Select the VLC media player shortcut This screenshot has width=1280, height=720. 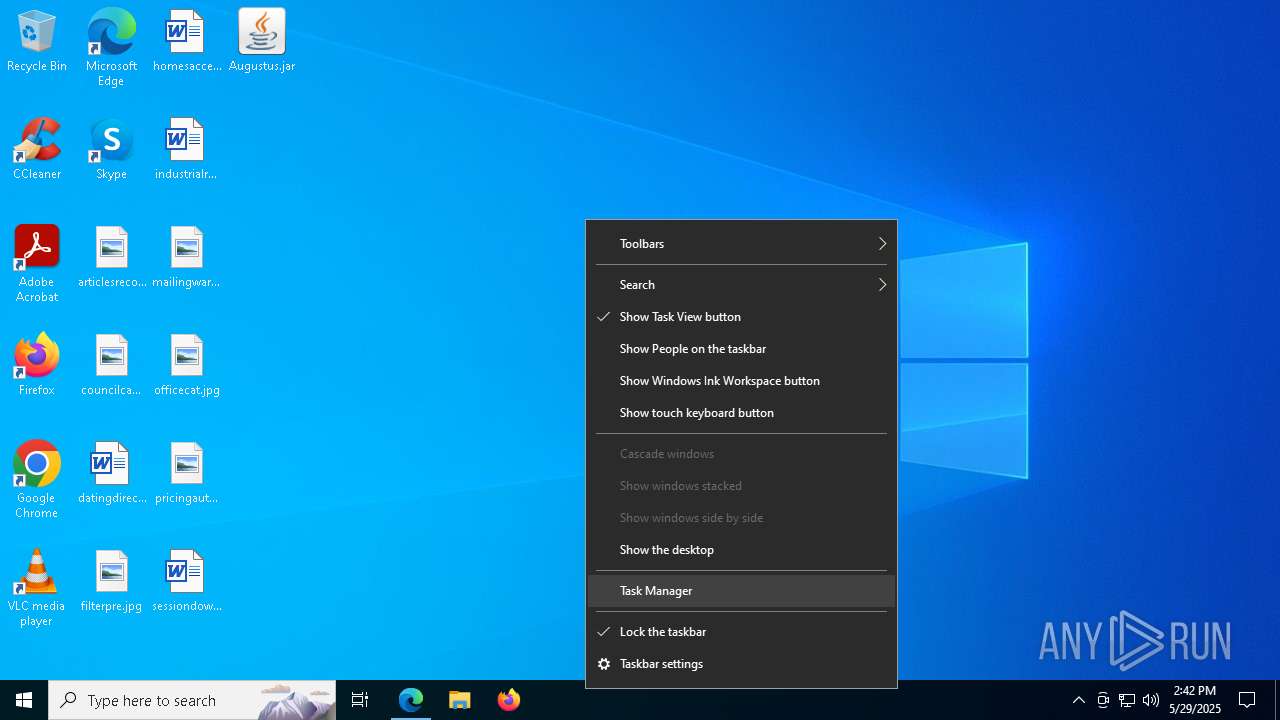[37, 588]
